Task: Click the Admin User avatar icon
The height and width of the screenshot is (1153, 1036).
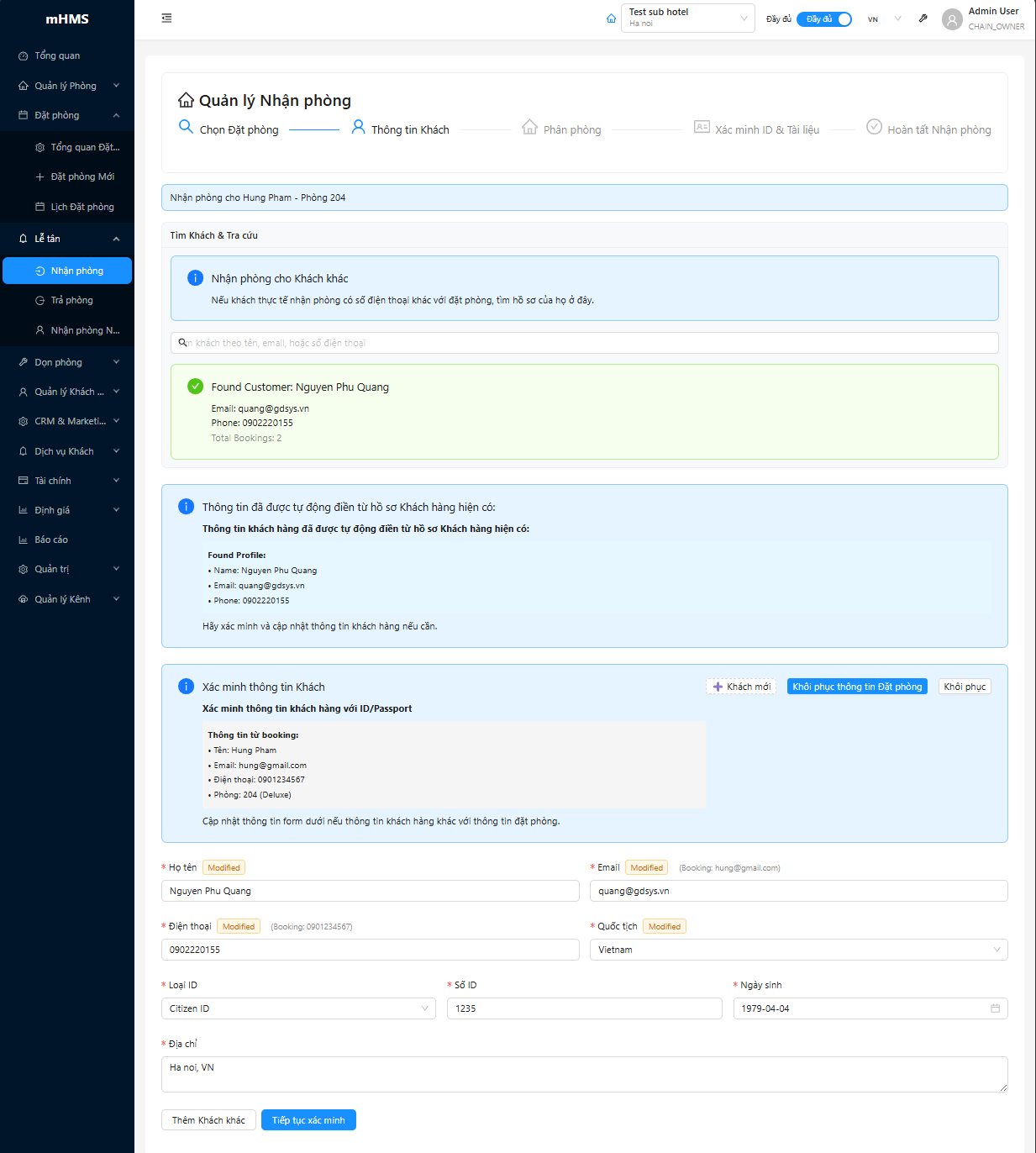Action: point(951,19)
